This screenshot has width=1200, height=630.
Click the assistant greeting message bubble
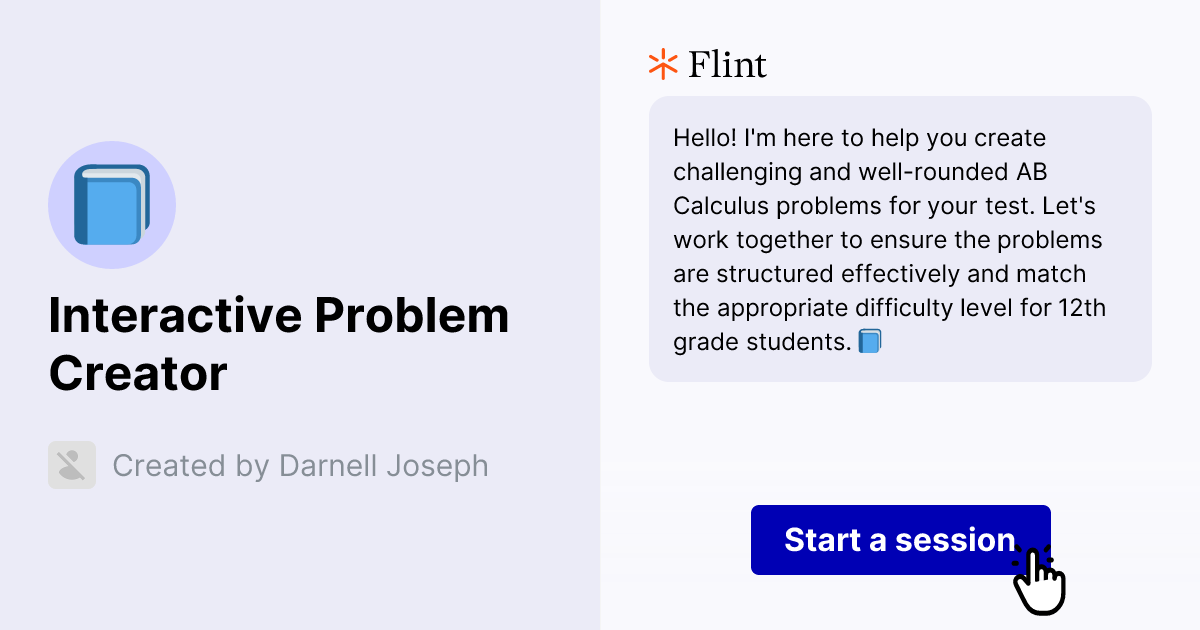click(900, 238)
